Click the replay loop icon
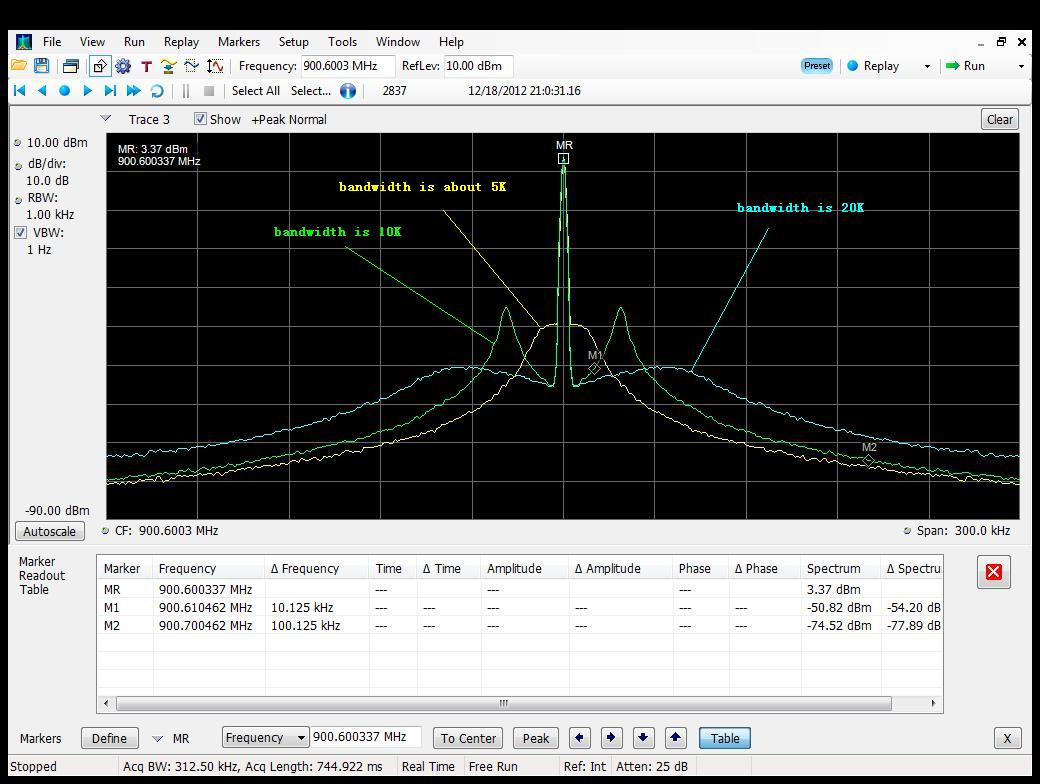 coord(157,91)
